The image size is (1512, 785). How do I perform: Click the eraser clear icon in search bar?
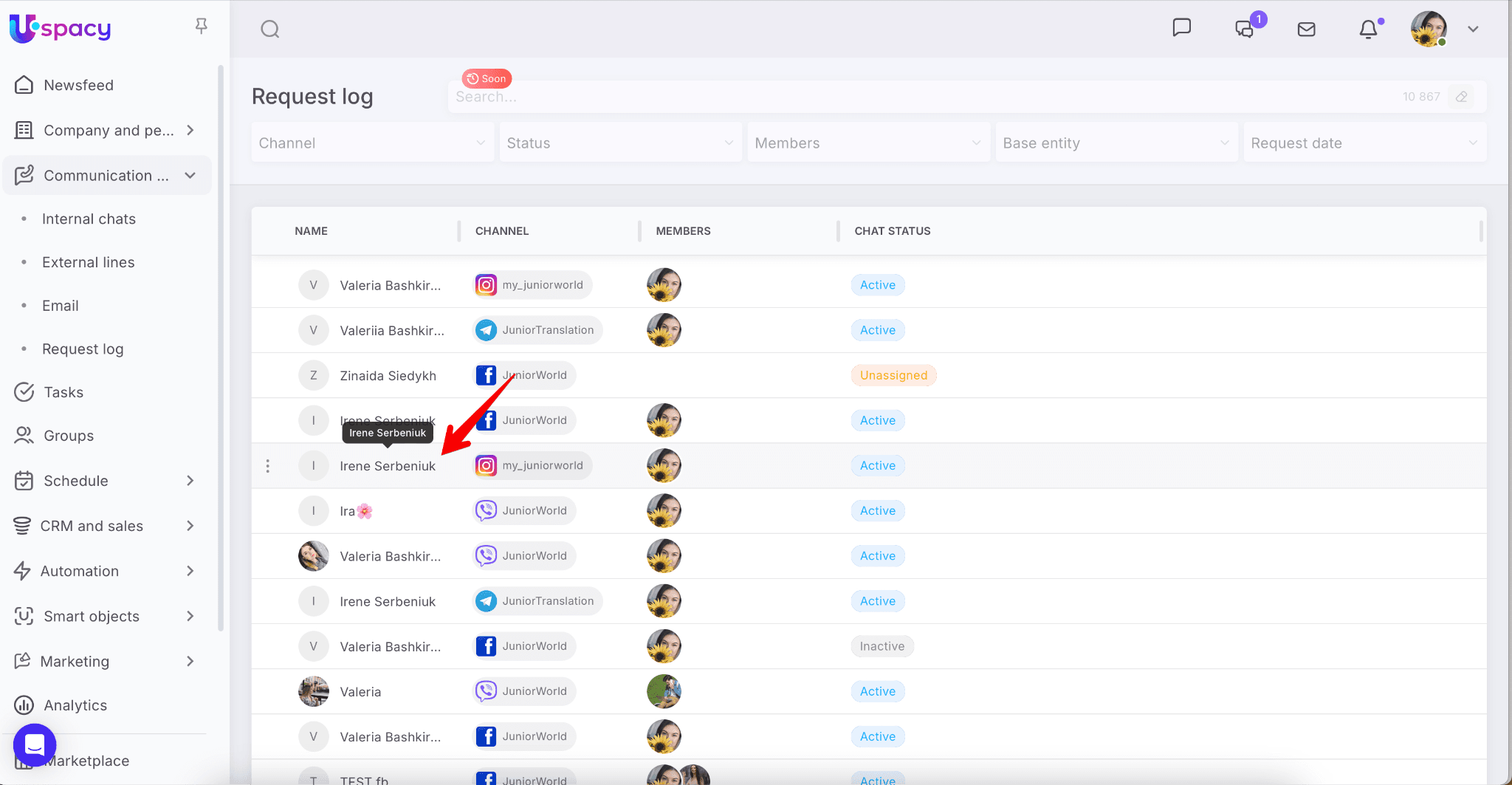point(1461,97)
